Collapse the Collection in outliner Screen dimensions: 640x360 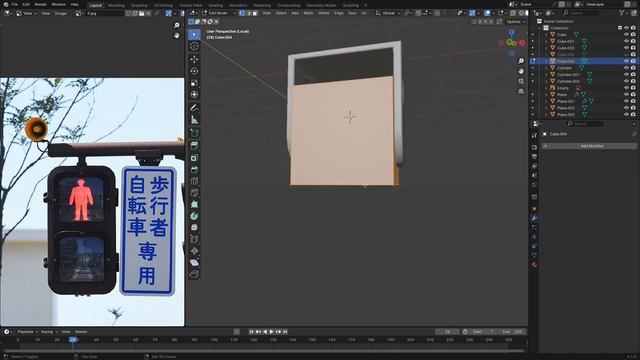click(x=540, y=28)
